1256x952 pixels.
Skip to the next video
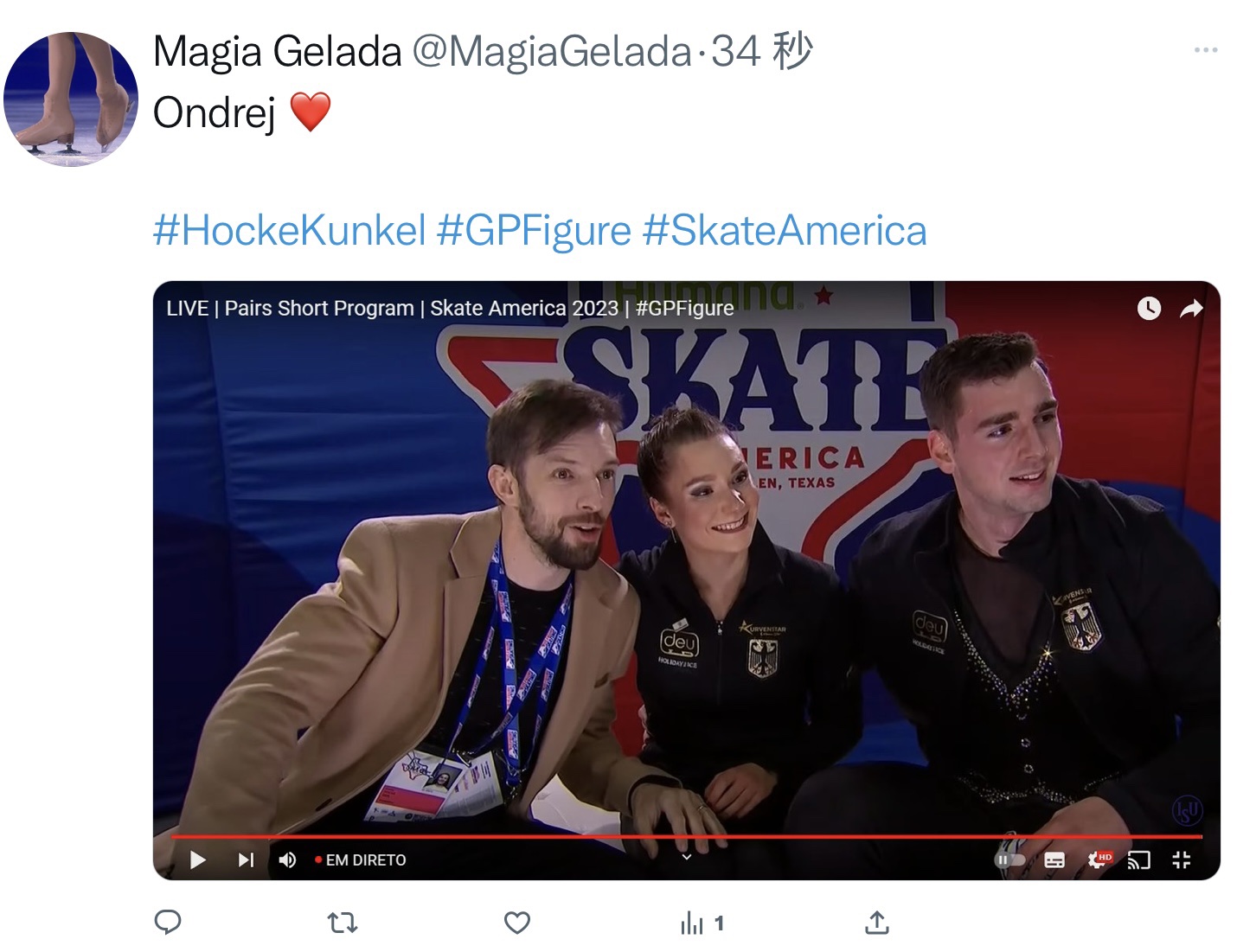(246, 859)
